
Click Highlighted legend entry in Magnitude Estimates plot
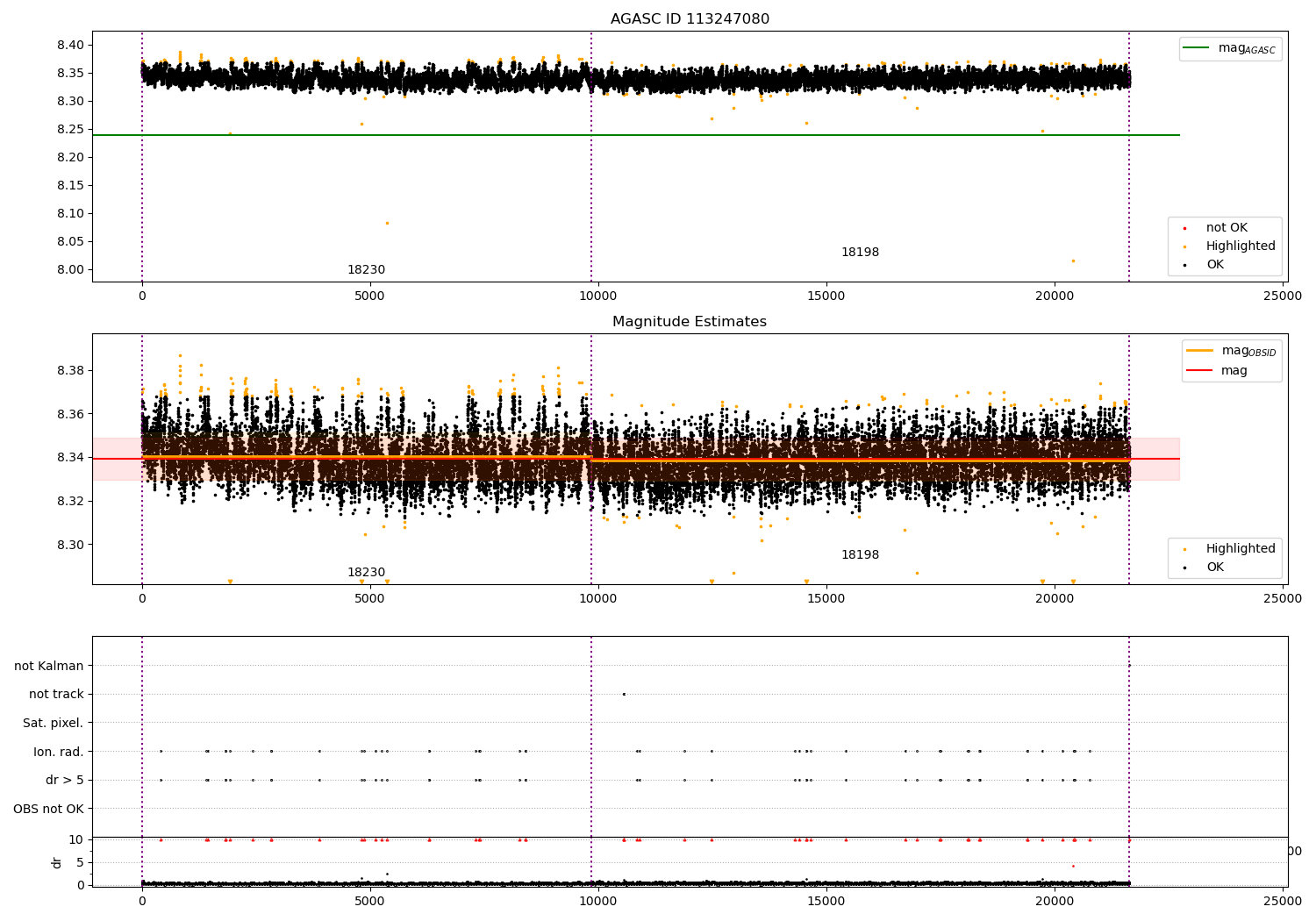1240,548
